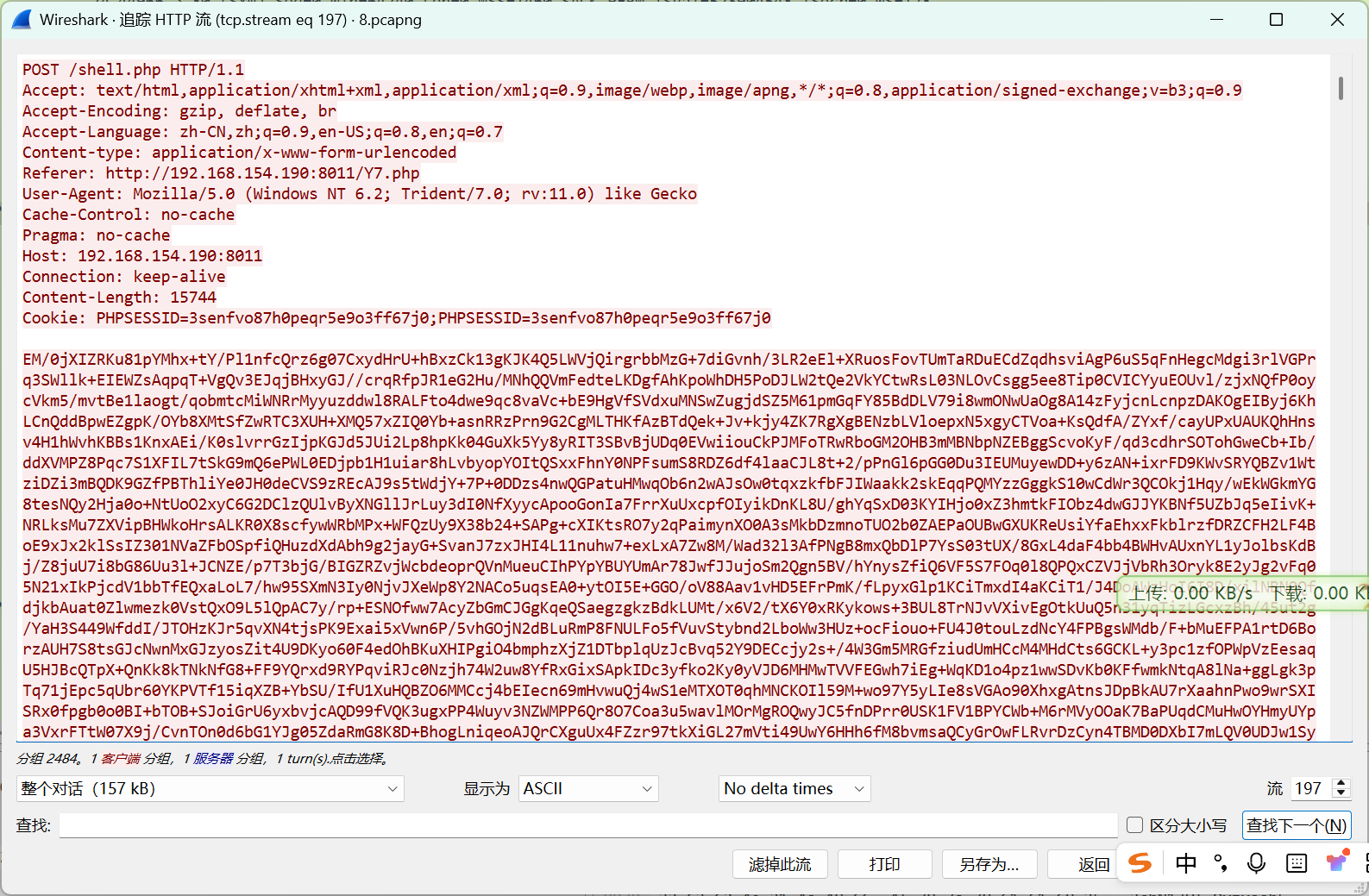Open the 整个对话 (157 kB) dropdown
The image size is (1369, 896).
(x=210, y=788)
